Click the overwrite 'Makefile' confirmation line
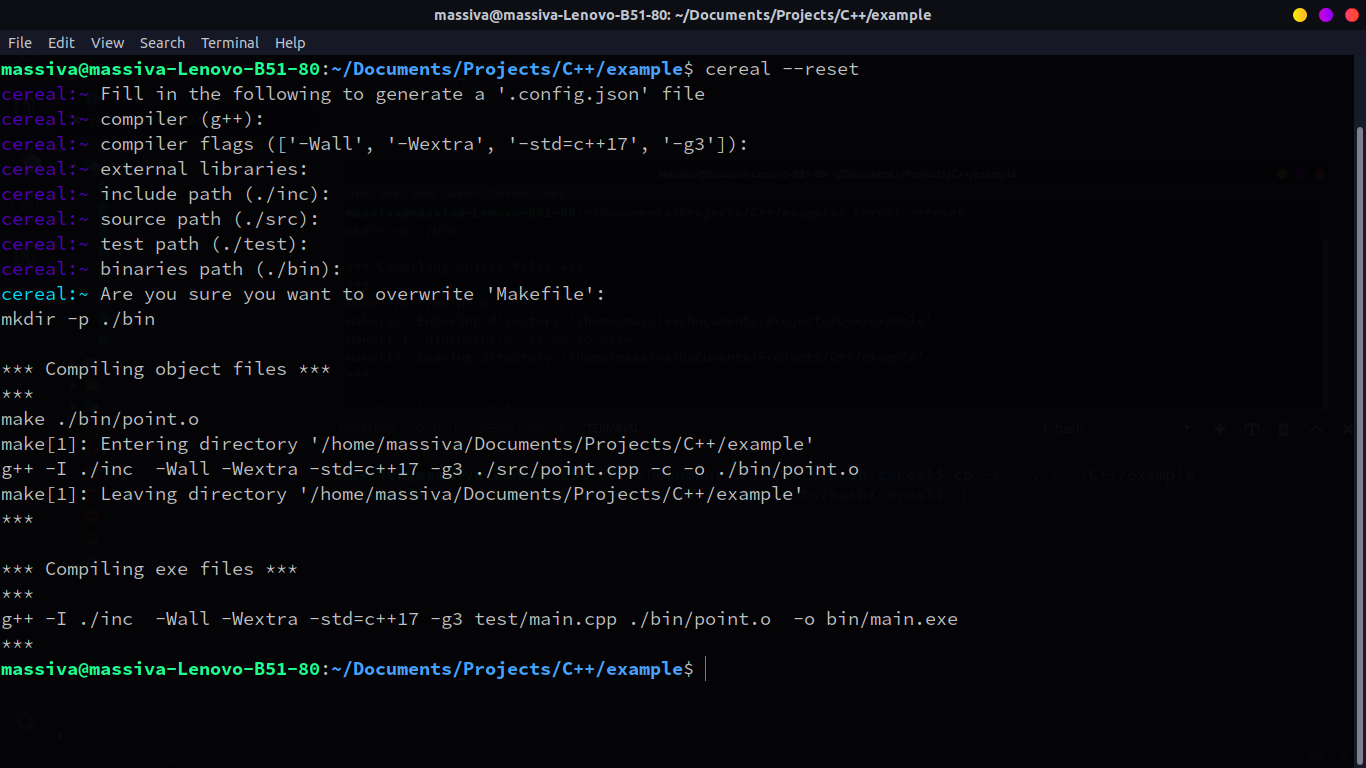Image resolution: width=1366 pixels, height=768 pixels. coord(303,294)
